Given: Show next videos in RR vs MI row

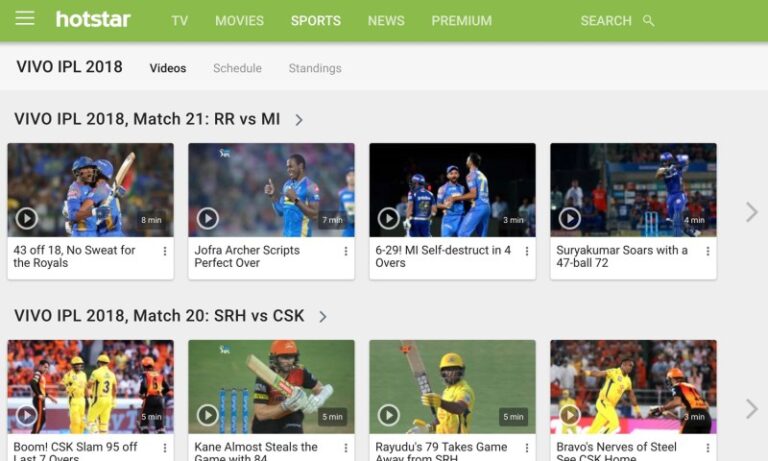Looking at the screenshot, I should 751,212.
